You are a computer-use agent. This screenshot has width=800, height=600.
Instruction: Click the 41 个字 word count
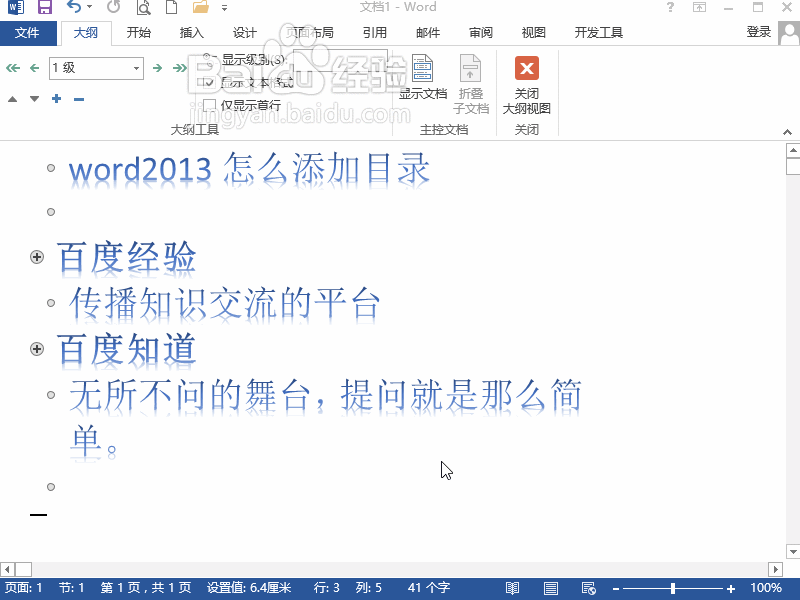(429, 588)
